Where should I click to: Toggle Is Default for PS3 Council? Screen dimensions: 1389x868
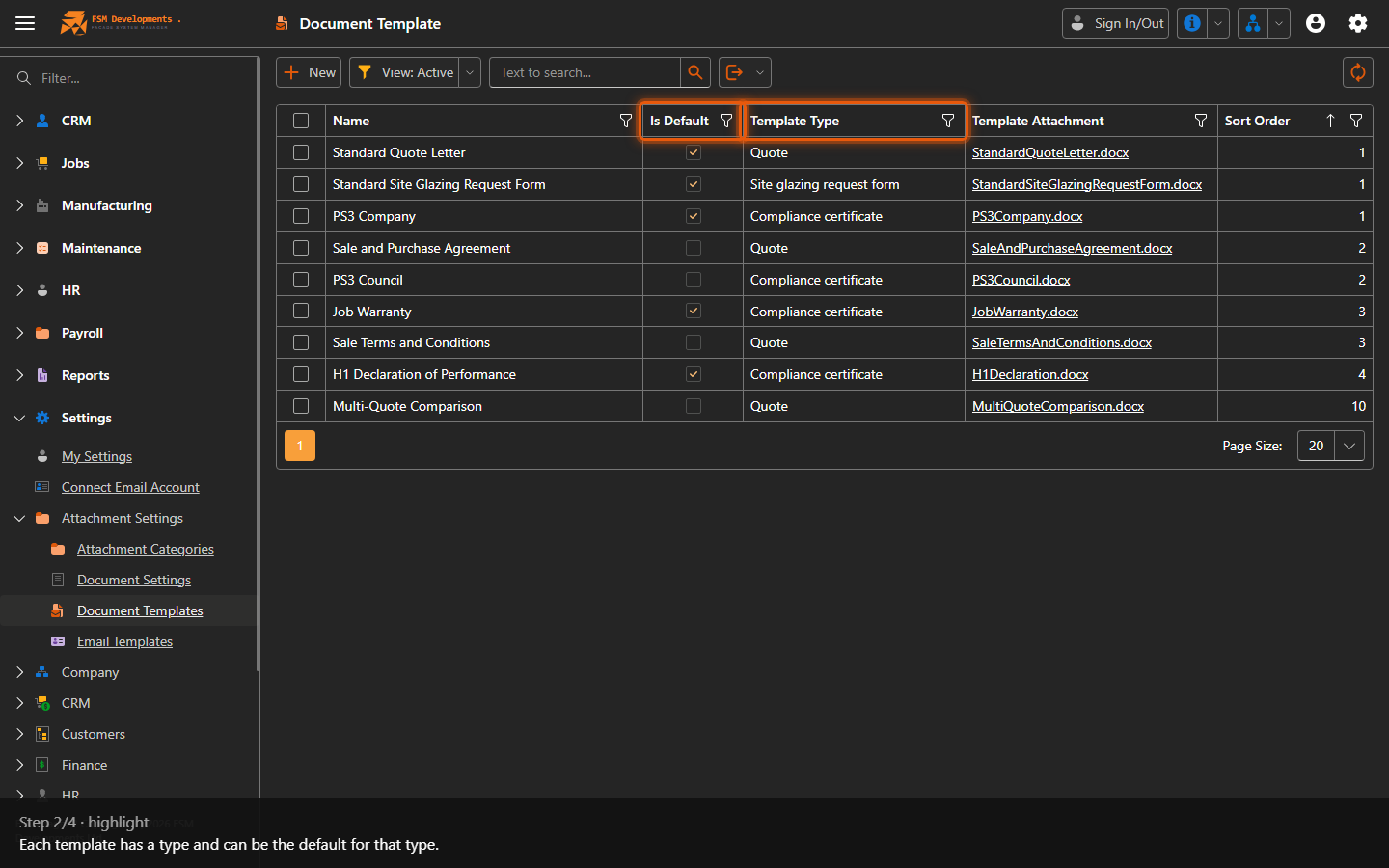click(694, 280)
